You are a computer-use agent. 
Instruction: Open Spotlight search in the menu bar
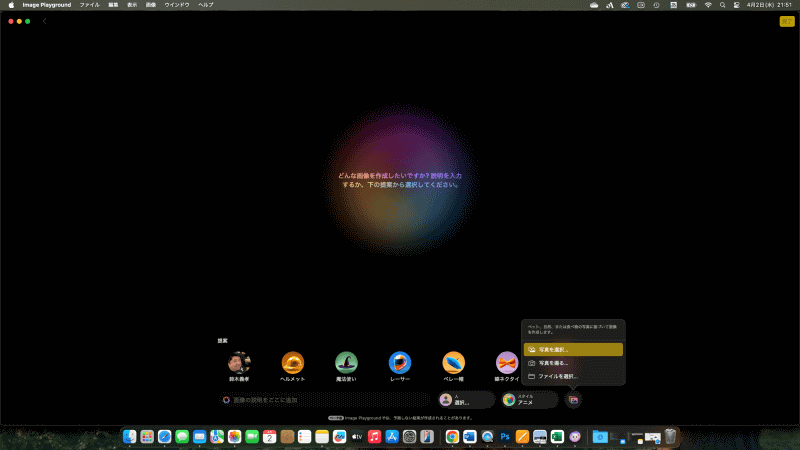[x=722, y=5]
